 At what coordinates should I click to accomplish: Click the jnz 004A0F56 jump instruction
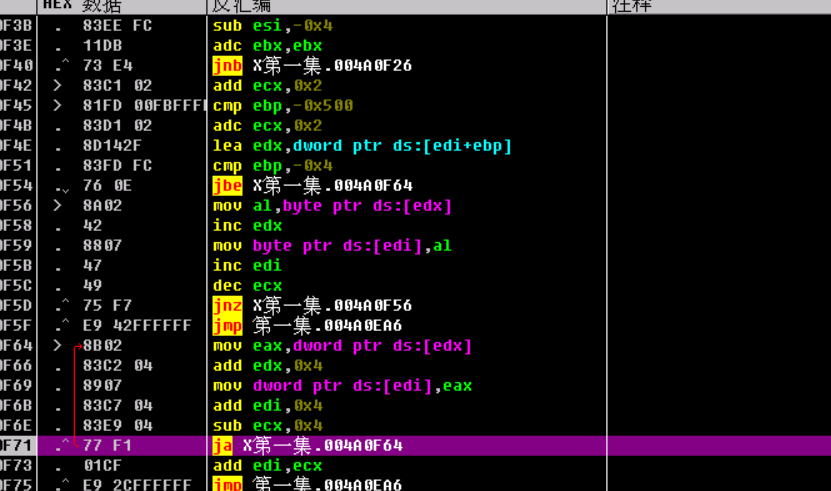click(312, 305)
